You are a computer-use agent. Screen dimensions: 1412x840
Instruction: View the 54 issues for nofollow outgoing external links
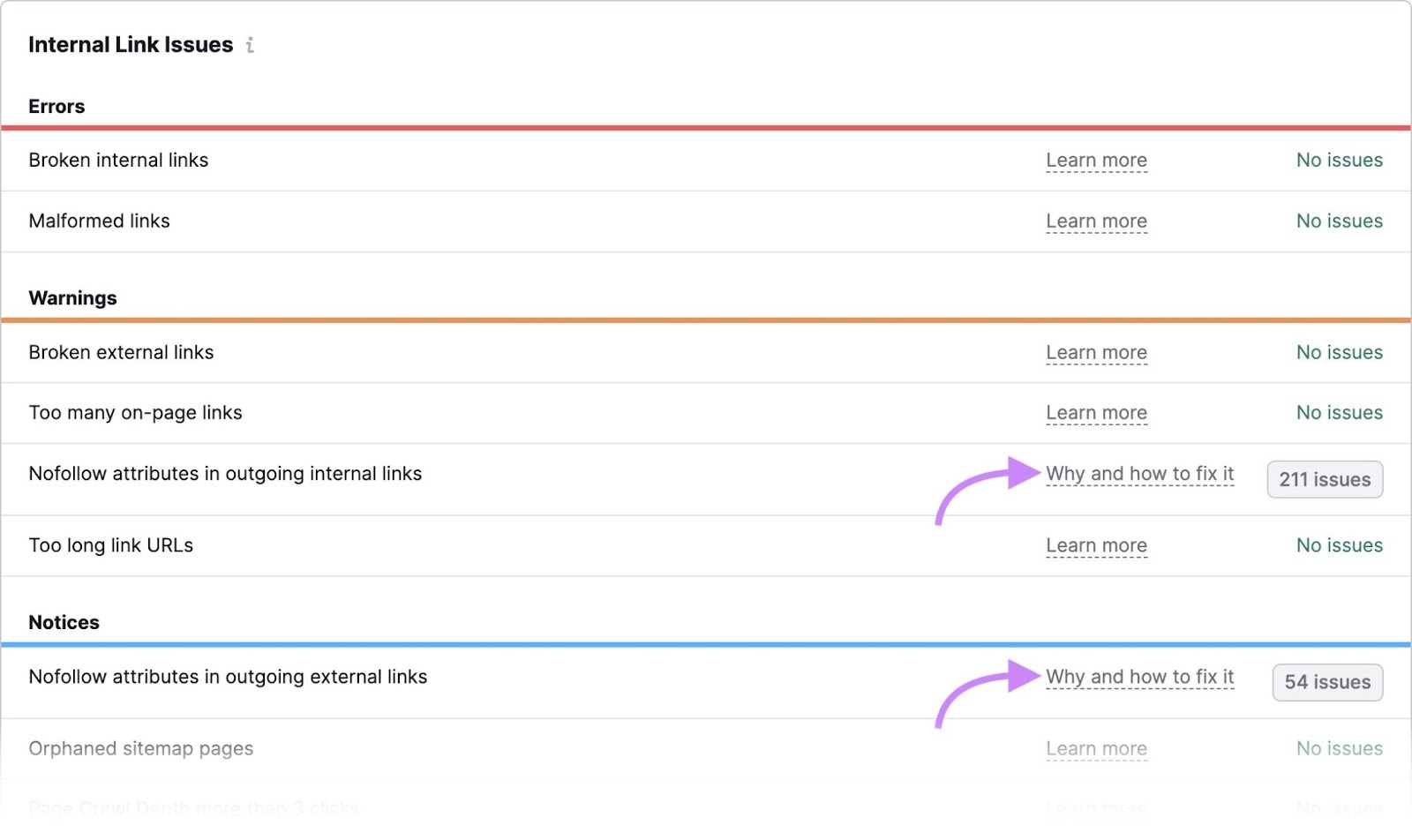[1326, 682]
